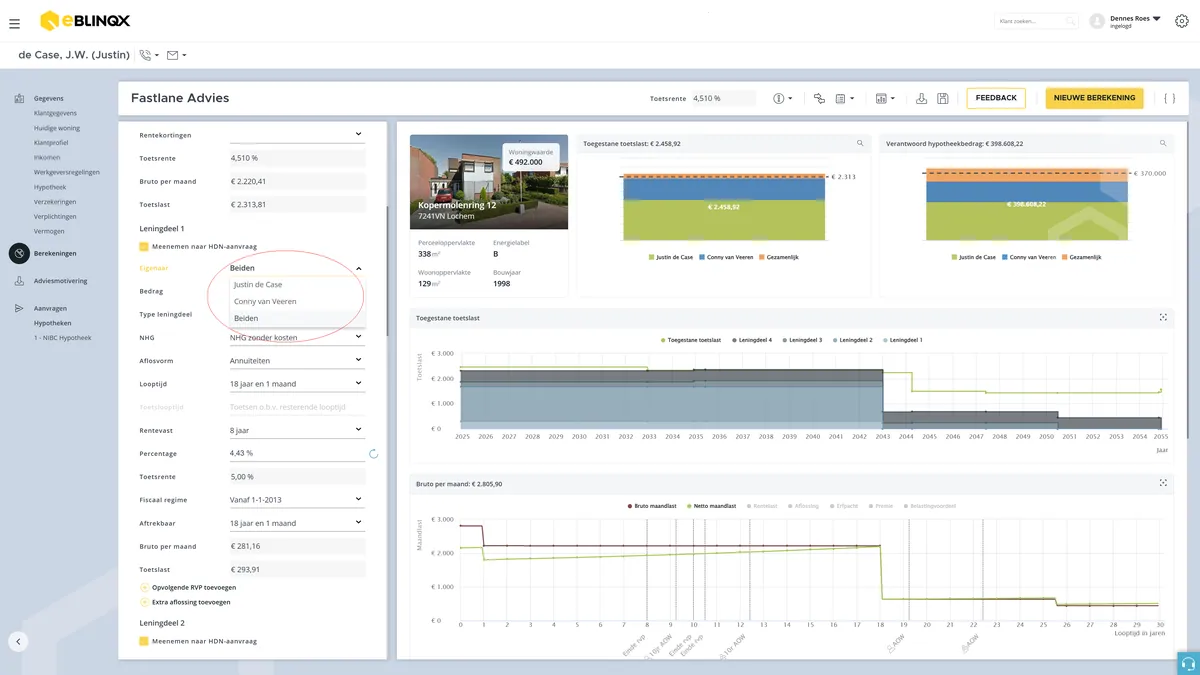
Task: Collapse the sidebar with the chevron button
Action: tap(18, 642)
